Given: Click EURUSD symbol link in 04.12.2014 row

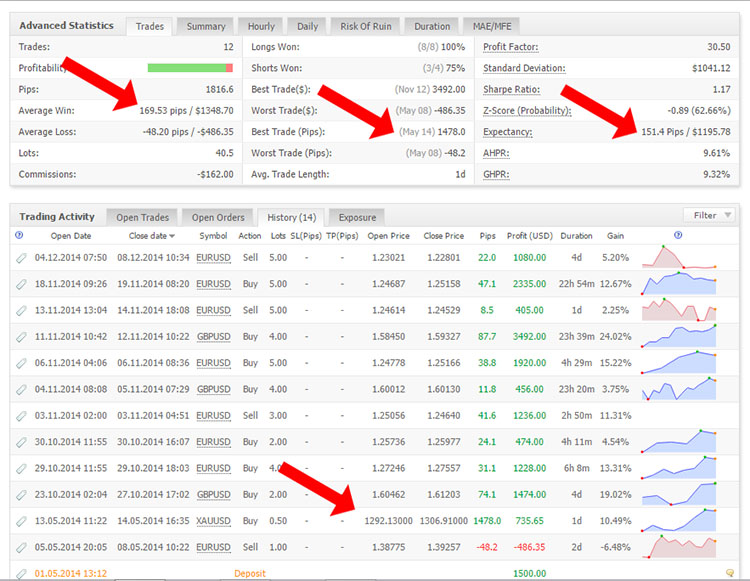Looking at the screenshot, I should click(213, 258).
